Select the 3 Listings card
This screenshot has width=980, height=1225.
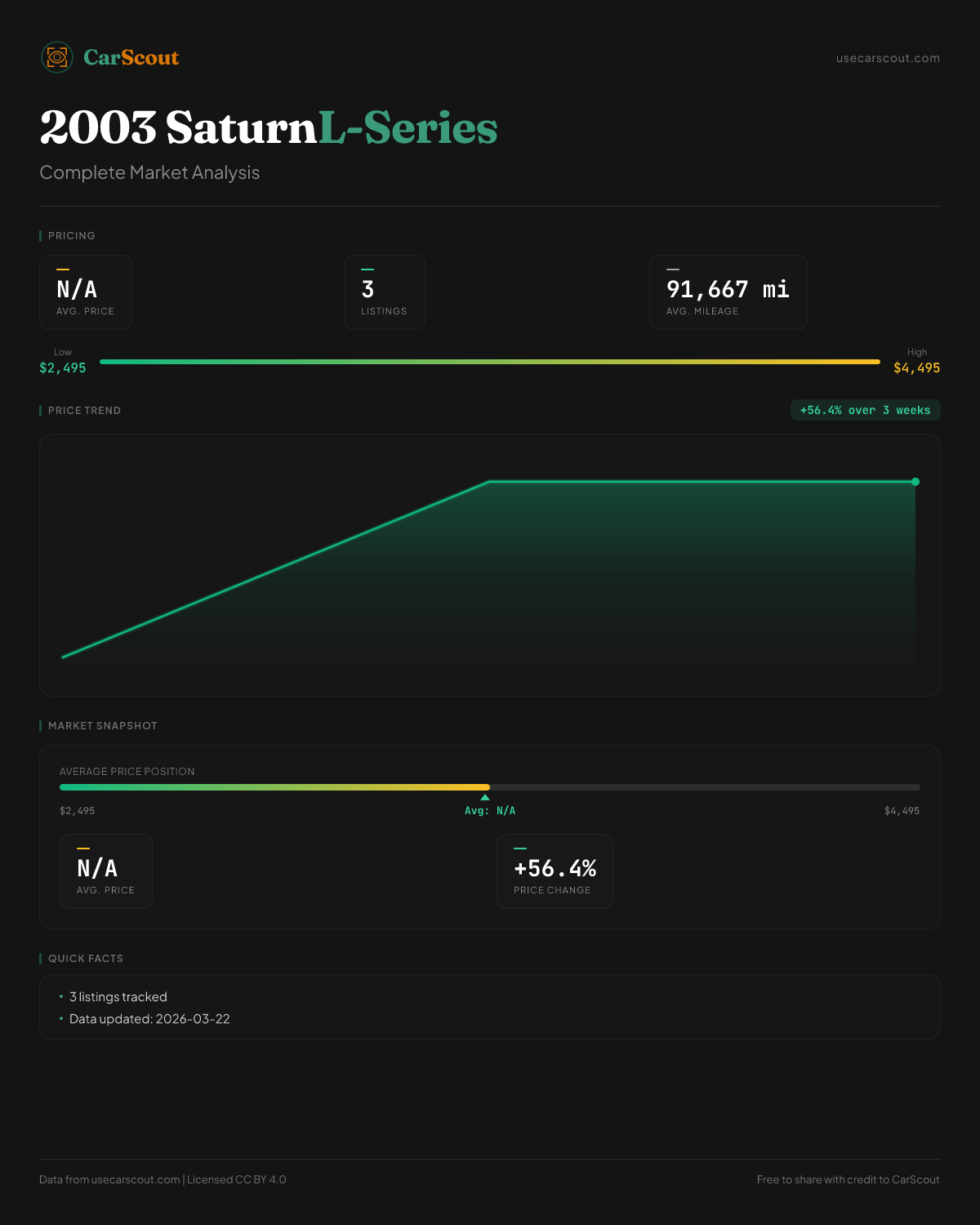point(384,292)
